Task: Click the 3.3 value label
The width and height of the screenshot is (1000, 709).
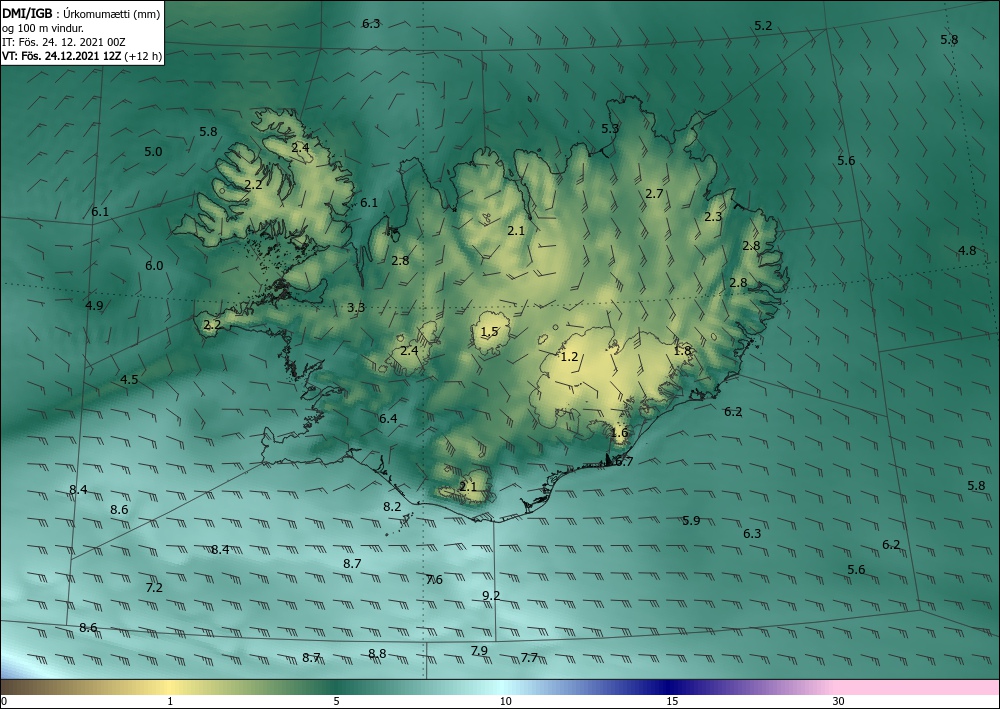Action: tap(356, 308)
